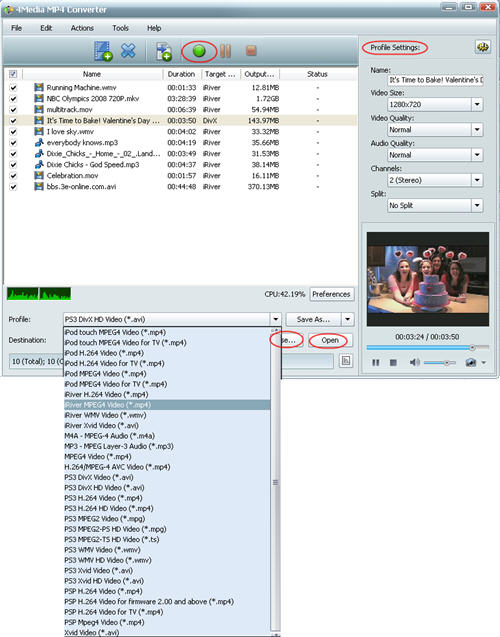Expand the Save As arrow menu
The width and height of the screenshot is (500, 637).
[x=348, y=319]
